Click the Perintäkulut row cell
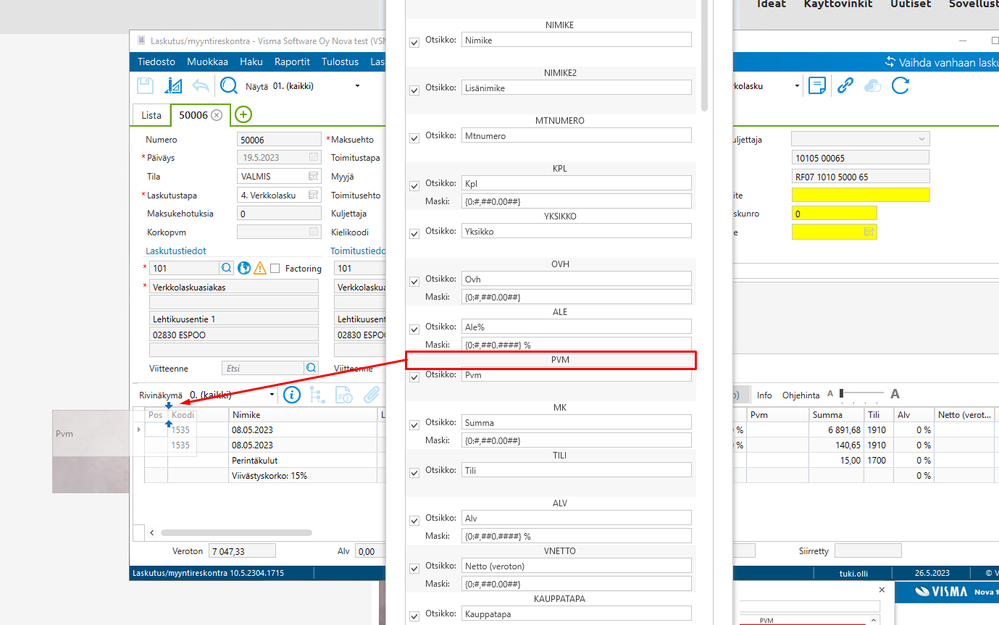Viewport: 999px width, 625px height. point(303,460)
